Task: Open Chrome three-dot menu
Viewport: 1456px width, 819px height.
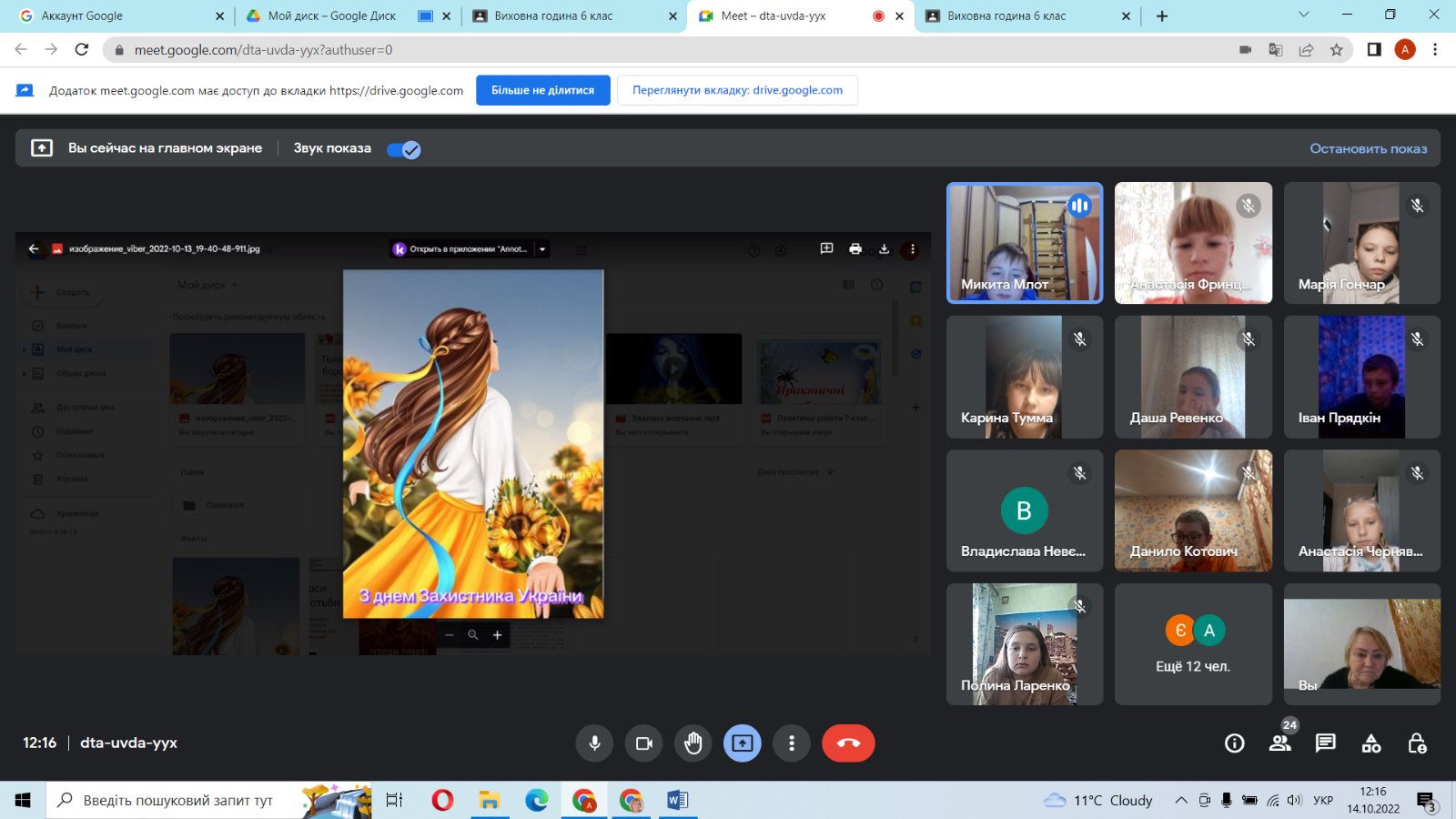Action: click(x=1435, y=50)
